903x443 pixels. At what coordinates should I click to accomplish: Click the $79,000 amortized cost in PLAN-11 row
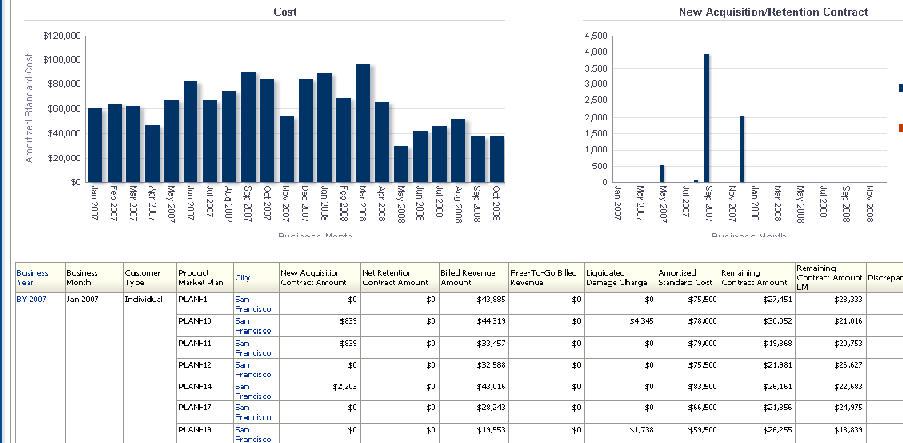click(x=702, y=343)
